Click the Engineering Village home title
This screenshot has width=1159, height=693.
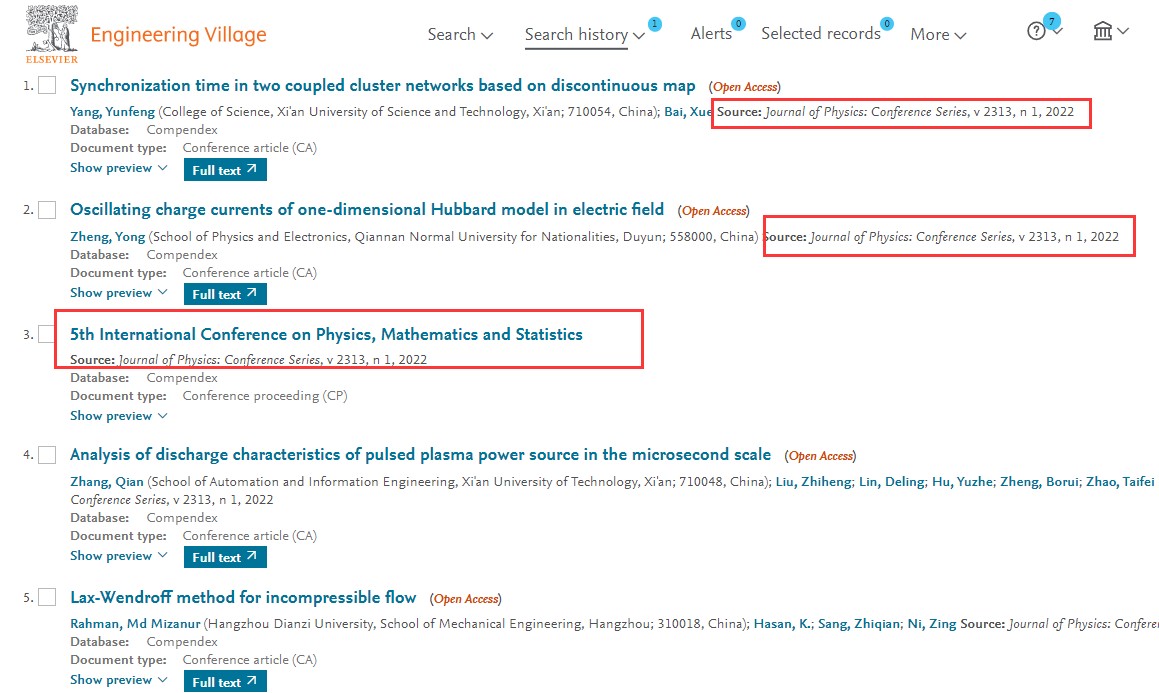coord(178,36)
